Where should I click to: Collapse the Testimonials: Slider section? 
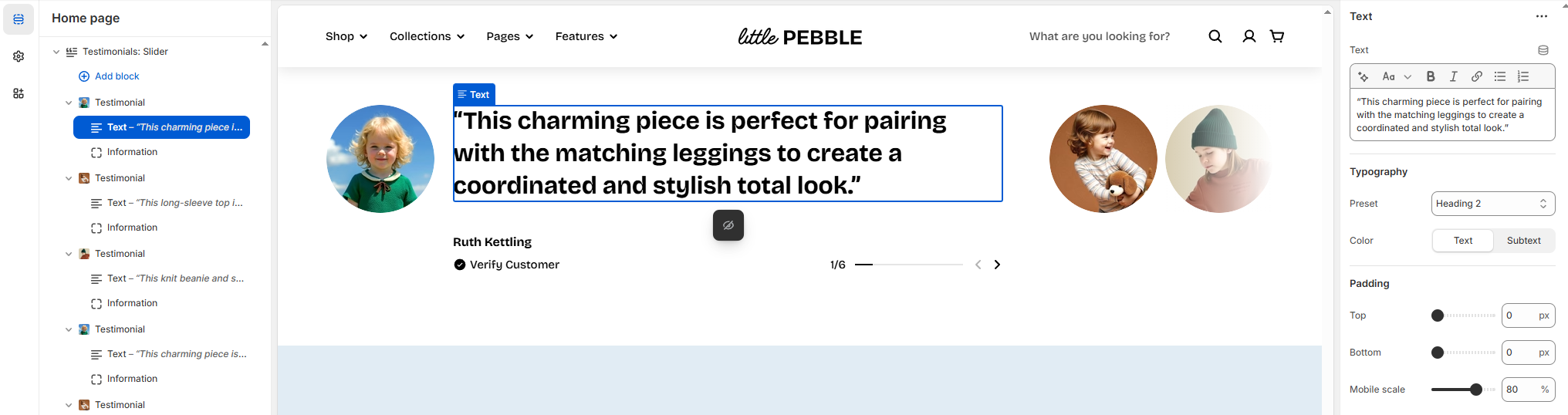point(56,52)
